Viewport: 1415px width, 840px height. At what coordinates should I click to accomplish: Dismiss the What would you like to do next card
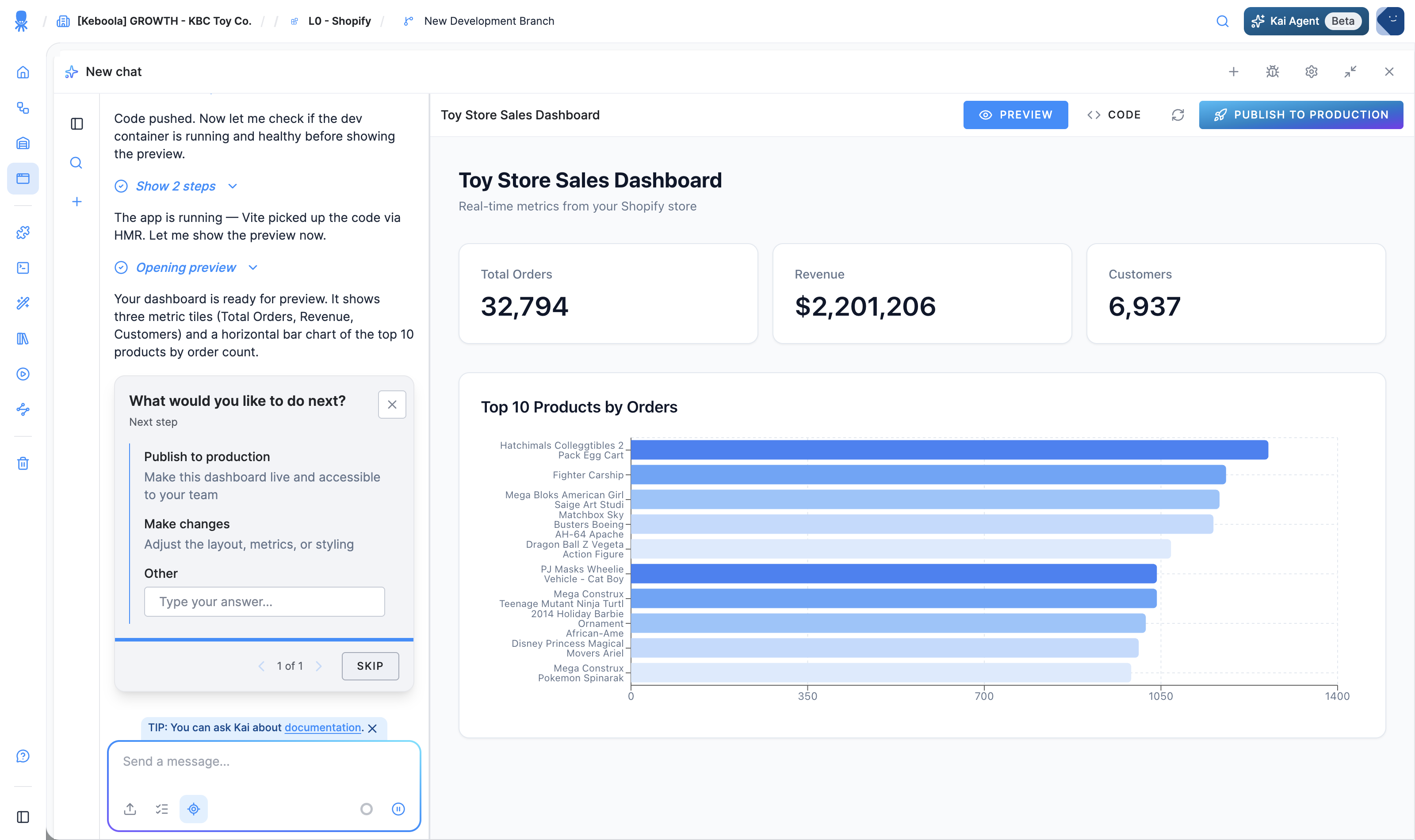click(392, 405)
